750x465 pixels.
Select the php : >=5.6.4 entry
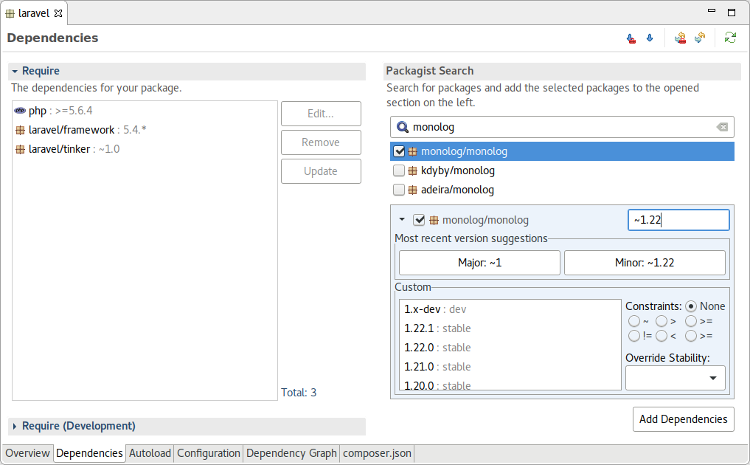click(x=145, y=111)
